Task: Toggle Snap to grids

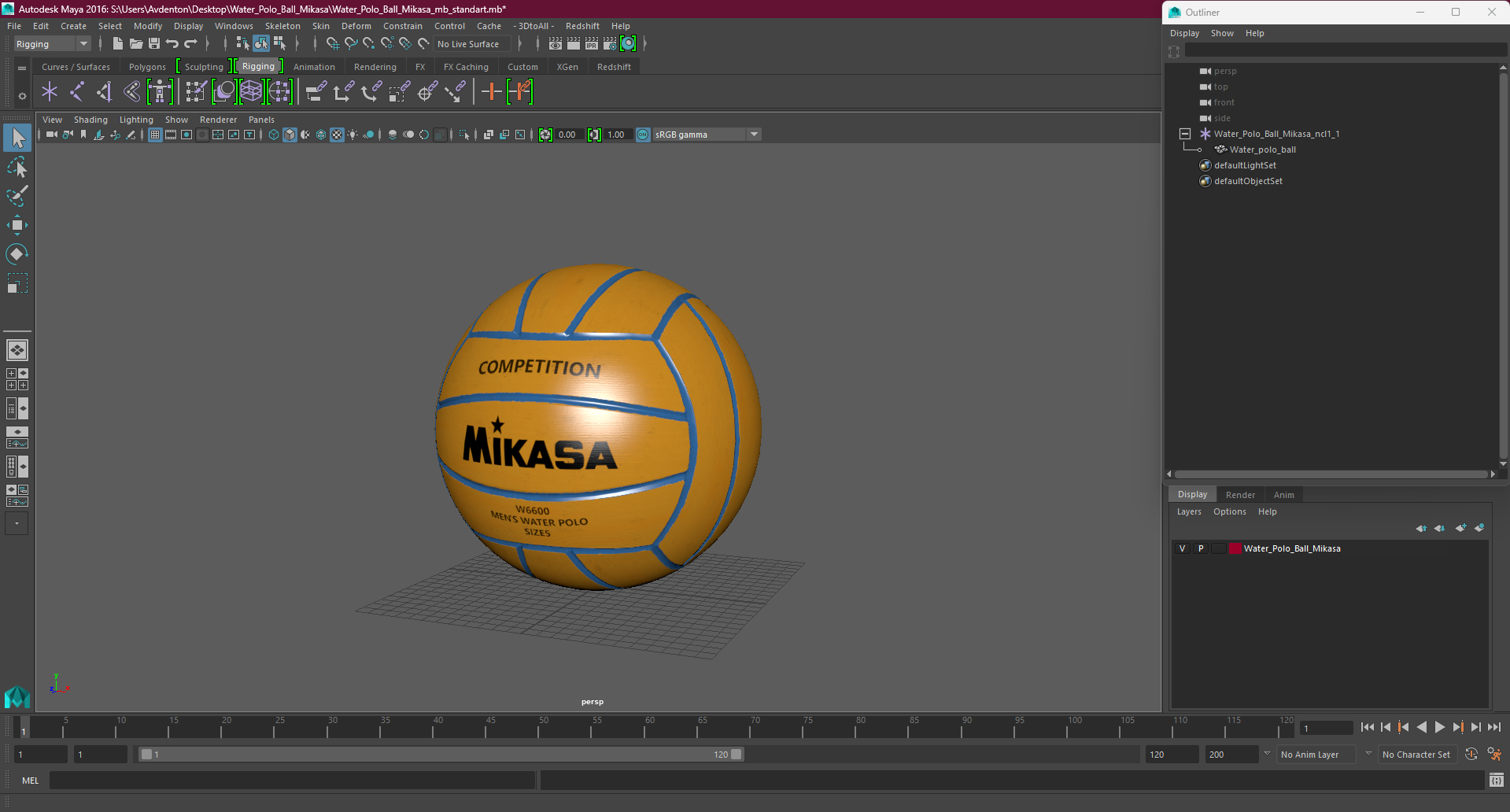Action: click(333, 44)
